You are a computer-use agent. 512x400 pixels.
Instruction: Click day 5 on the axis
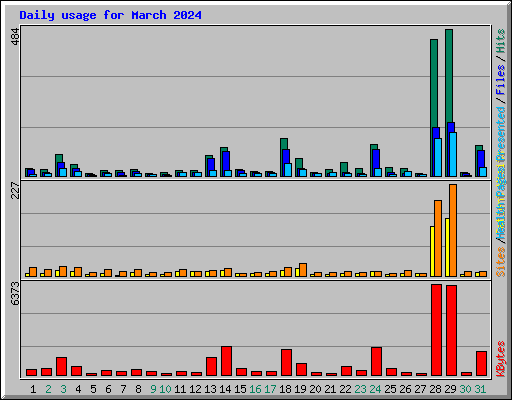(93, 389)
